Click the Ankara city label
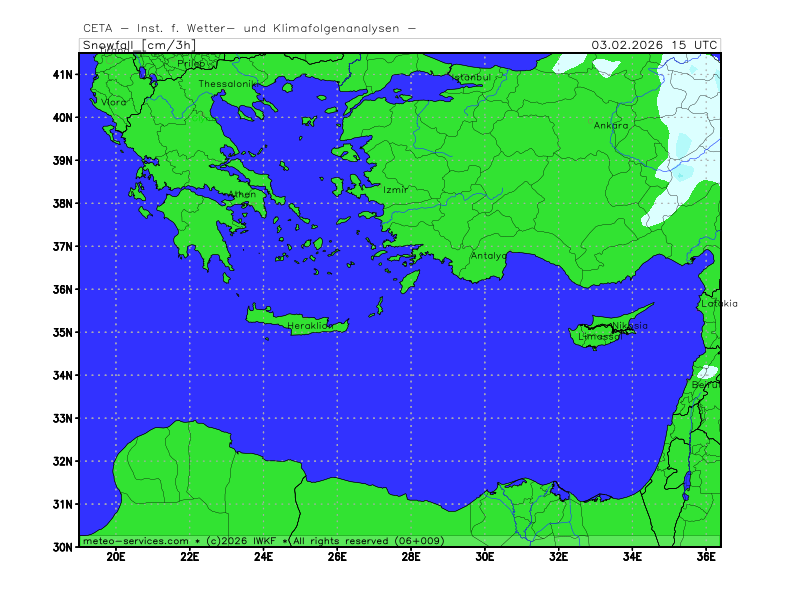Screen dimensions: 800x600 pos(610,126)
